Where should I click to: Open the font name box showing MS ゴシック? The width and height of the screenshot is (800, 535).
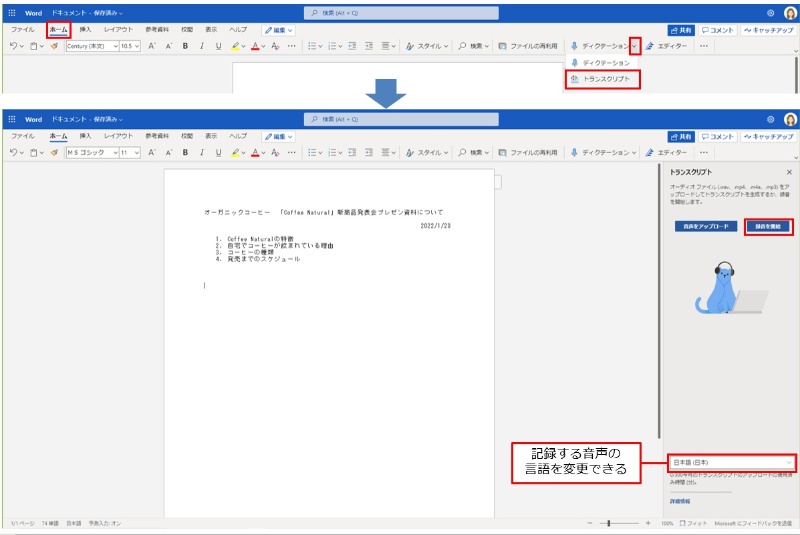pos(92,152)
